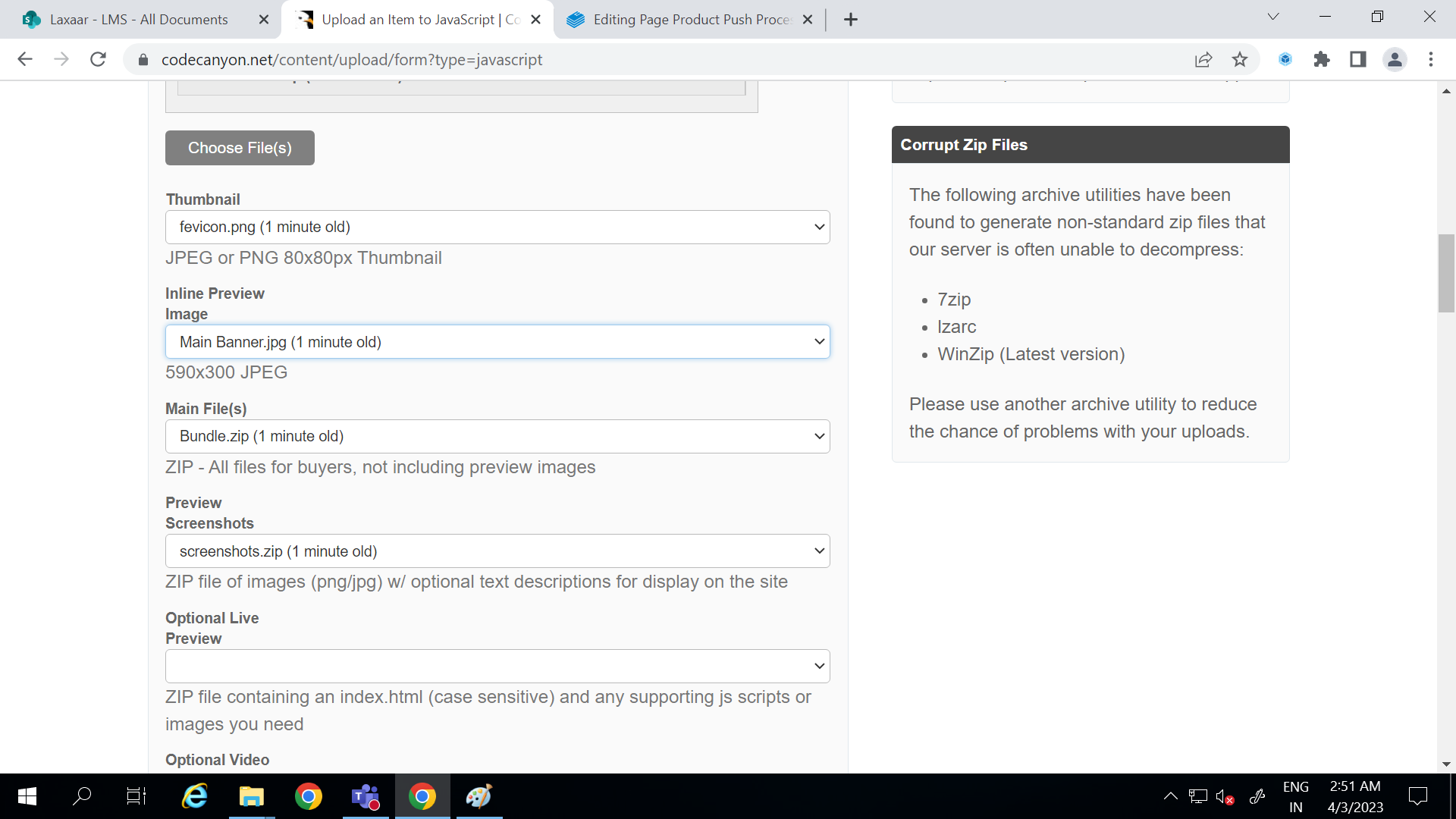Click the 'Izarc' list item
Image resolution: width=1456 pixels, height=819 pixels.
pyautogui.click(x=957, y=327)
